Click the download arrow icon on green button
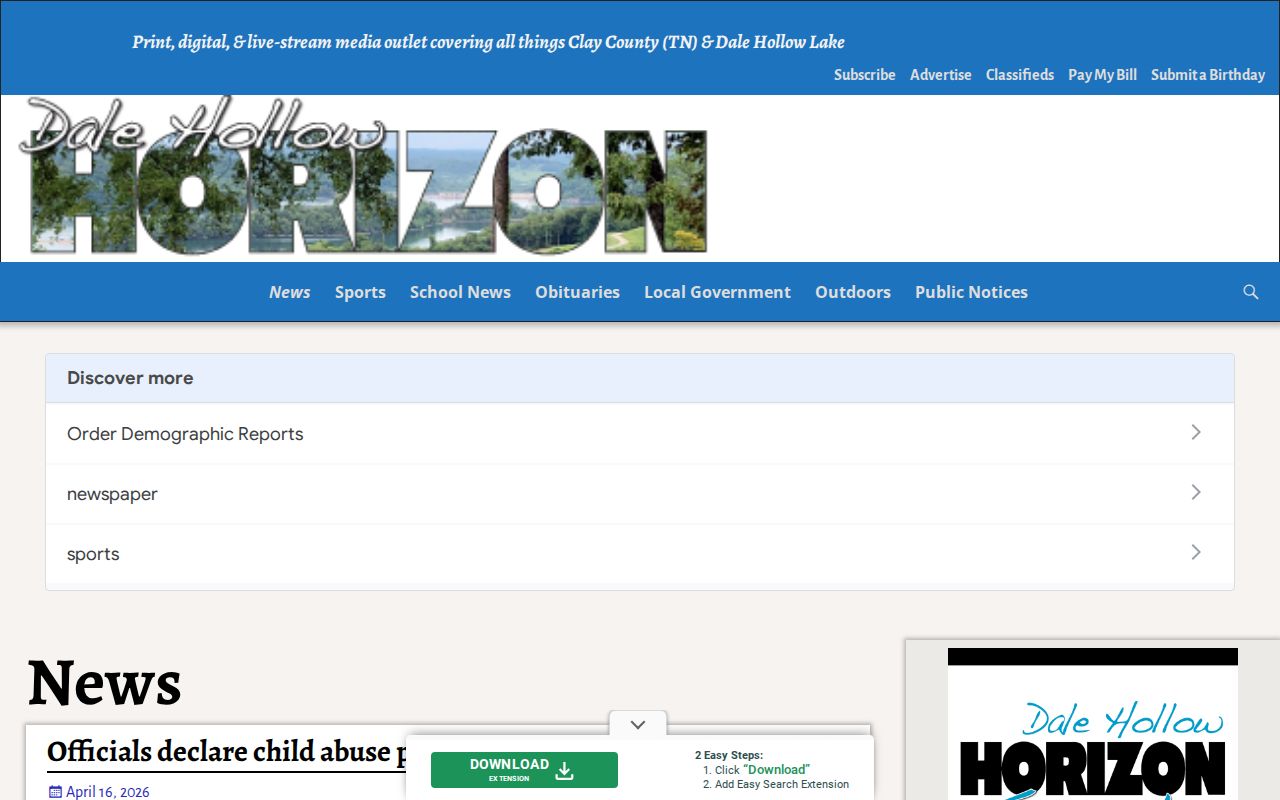 565,770
